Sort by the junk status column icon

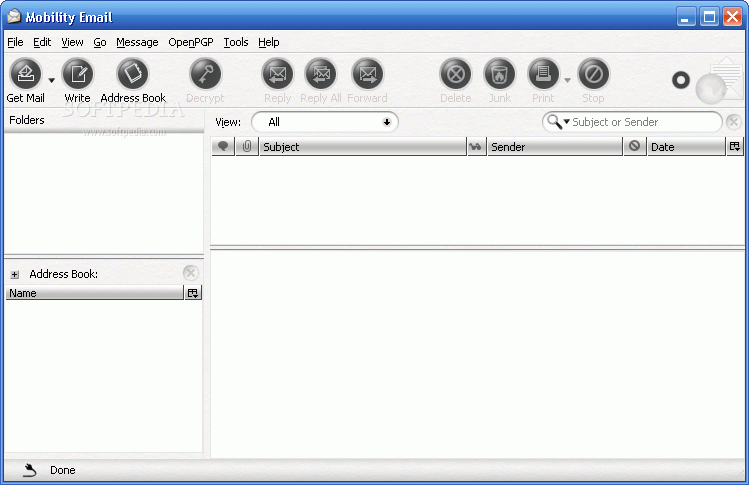[x=635, y=146]
